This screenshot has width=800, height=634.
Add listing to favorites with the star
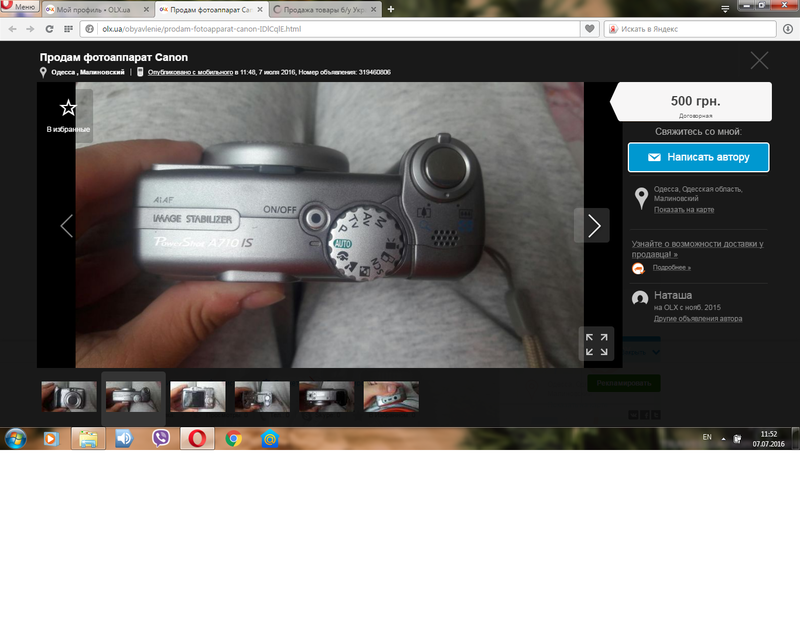[x=68, y=108]
